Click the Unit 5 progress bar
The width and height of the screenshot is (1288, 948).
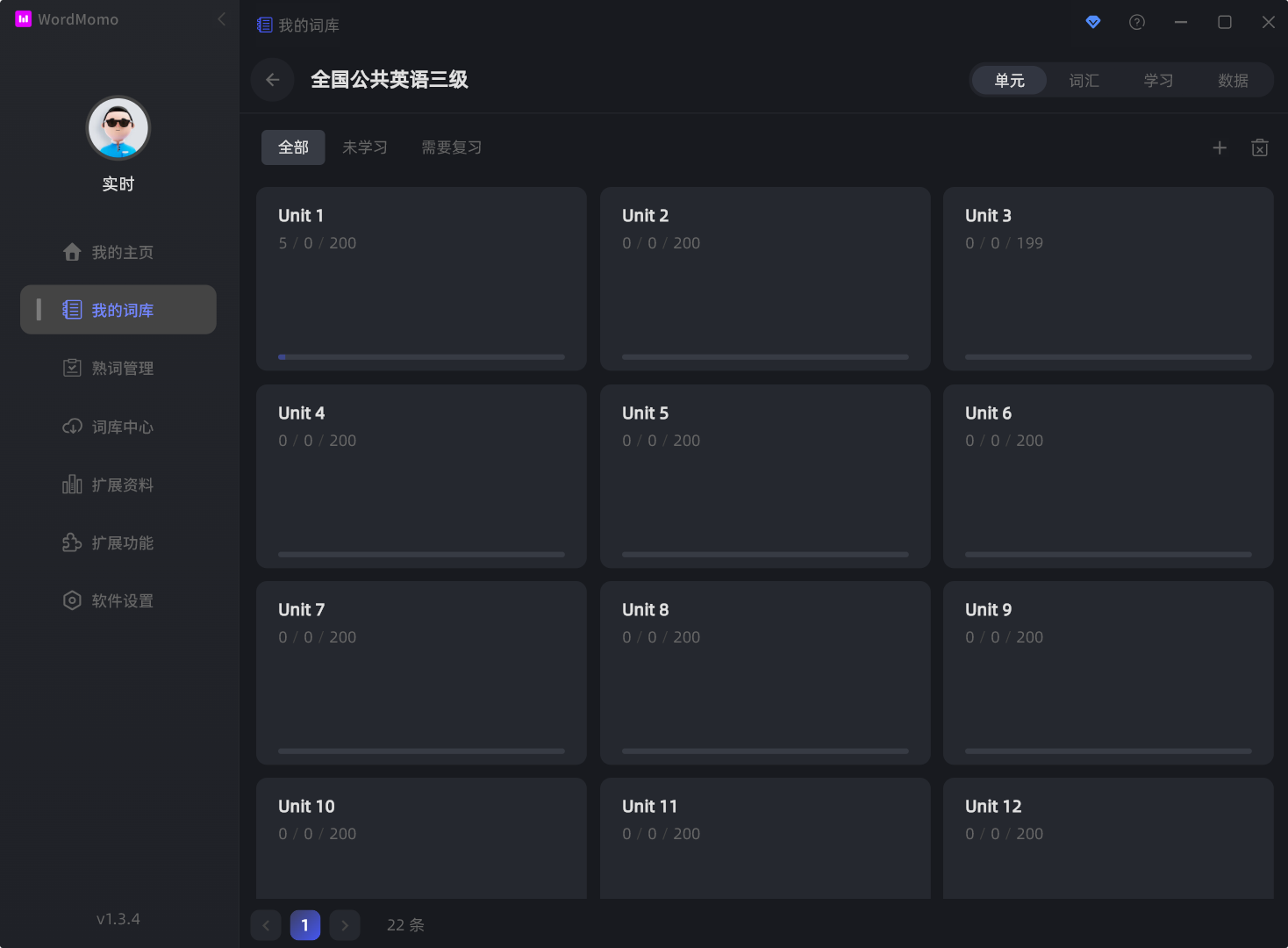click(x=765, y=555)
